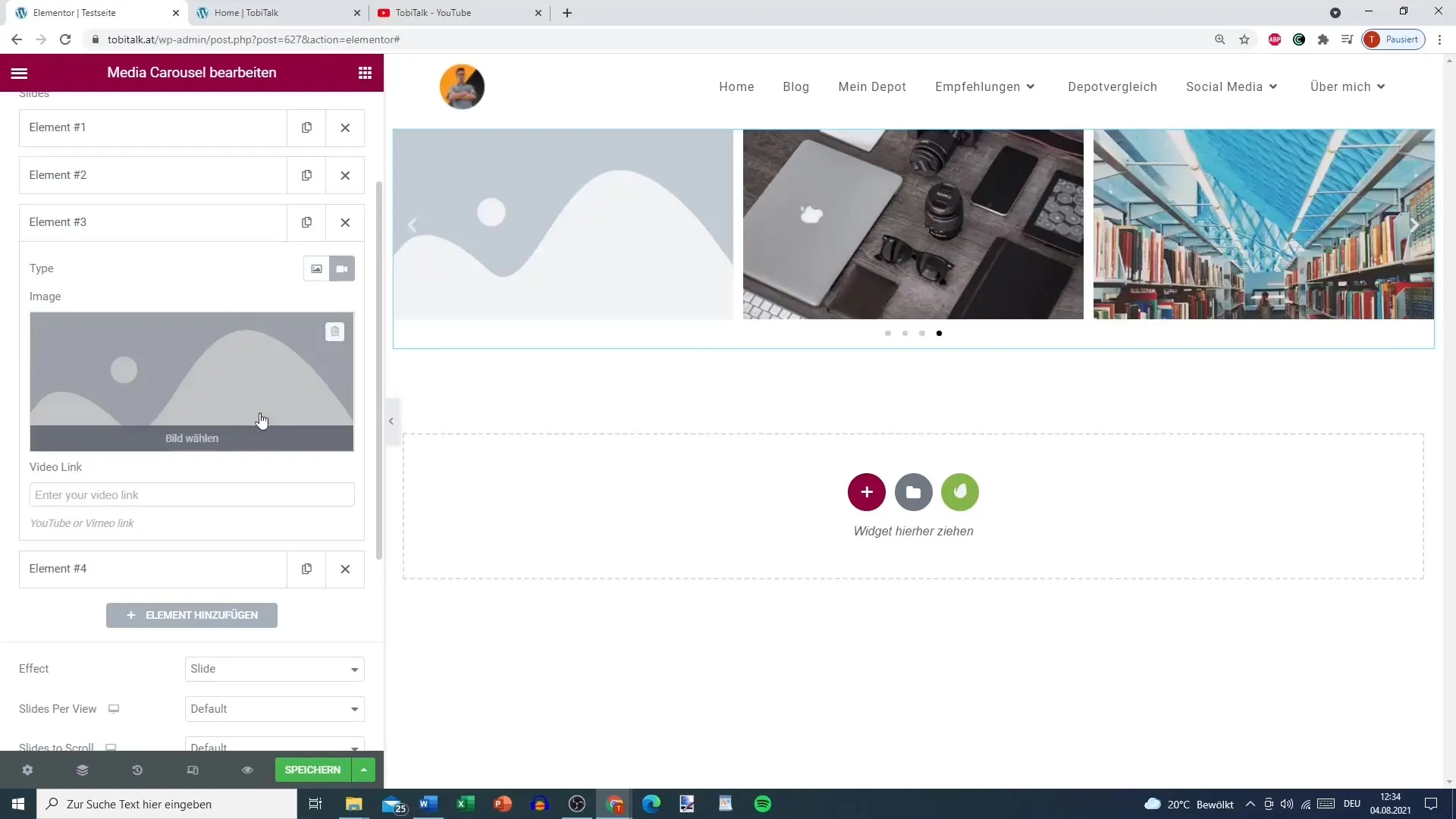
Task: Expand Element #2 slide row
Action: [153, 175]
